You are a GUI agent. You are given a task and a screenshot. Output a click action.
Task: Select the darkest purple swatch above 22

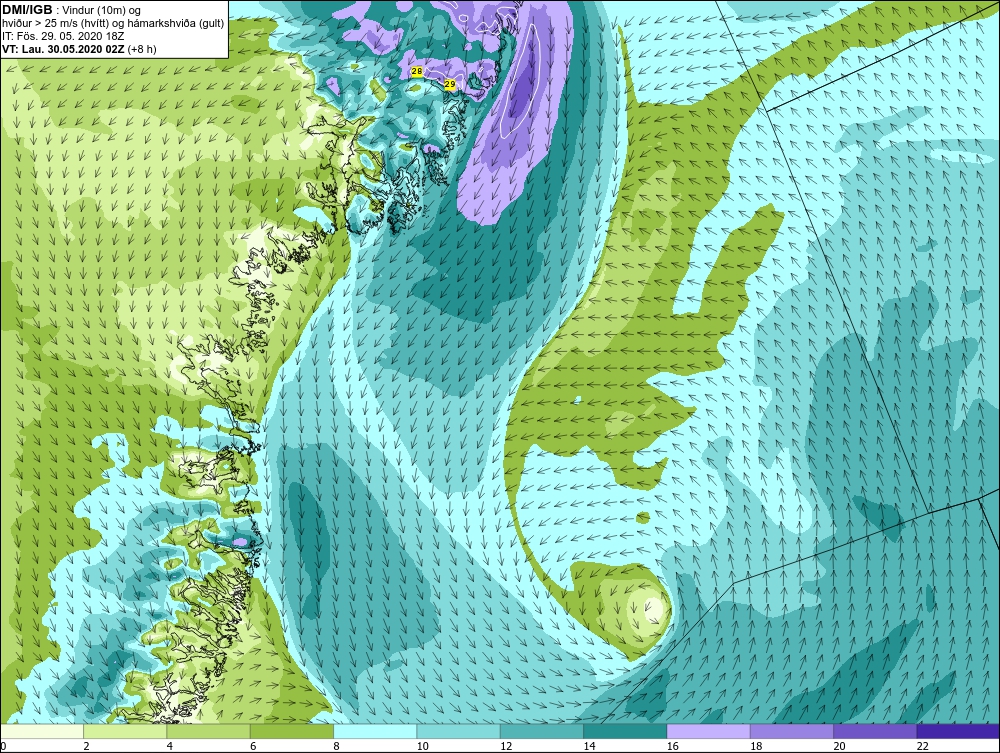pyautogui.click(x=958, y=731)
